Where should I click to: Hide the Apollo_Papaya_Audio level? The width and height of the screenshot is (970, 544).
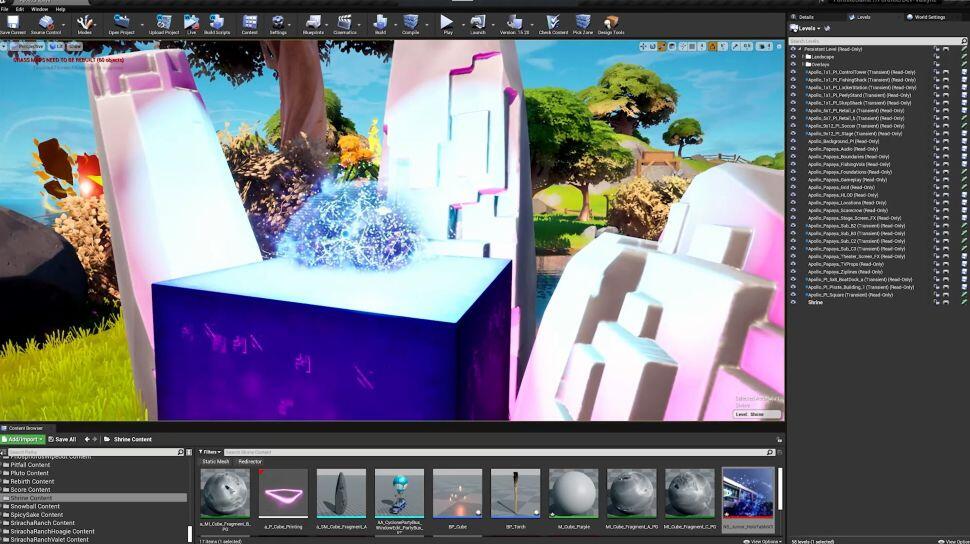click(x=794, y=149)
